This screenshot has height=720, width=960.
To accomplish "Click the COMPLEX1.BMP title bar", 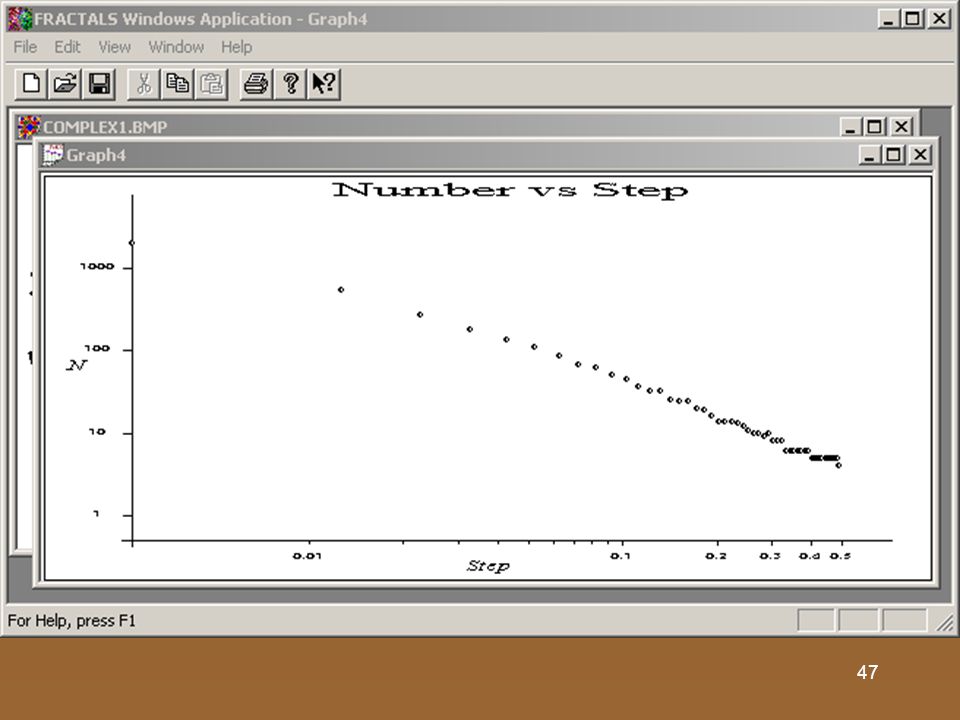I will 467,127.
